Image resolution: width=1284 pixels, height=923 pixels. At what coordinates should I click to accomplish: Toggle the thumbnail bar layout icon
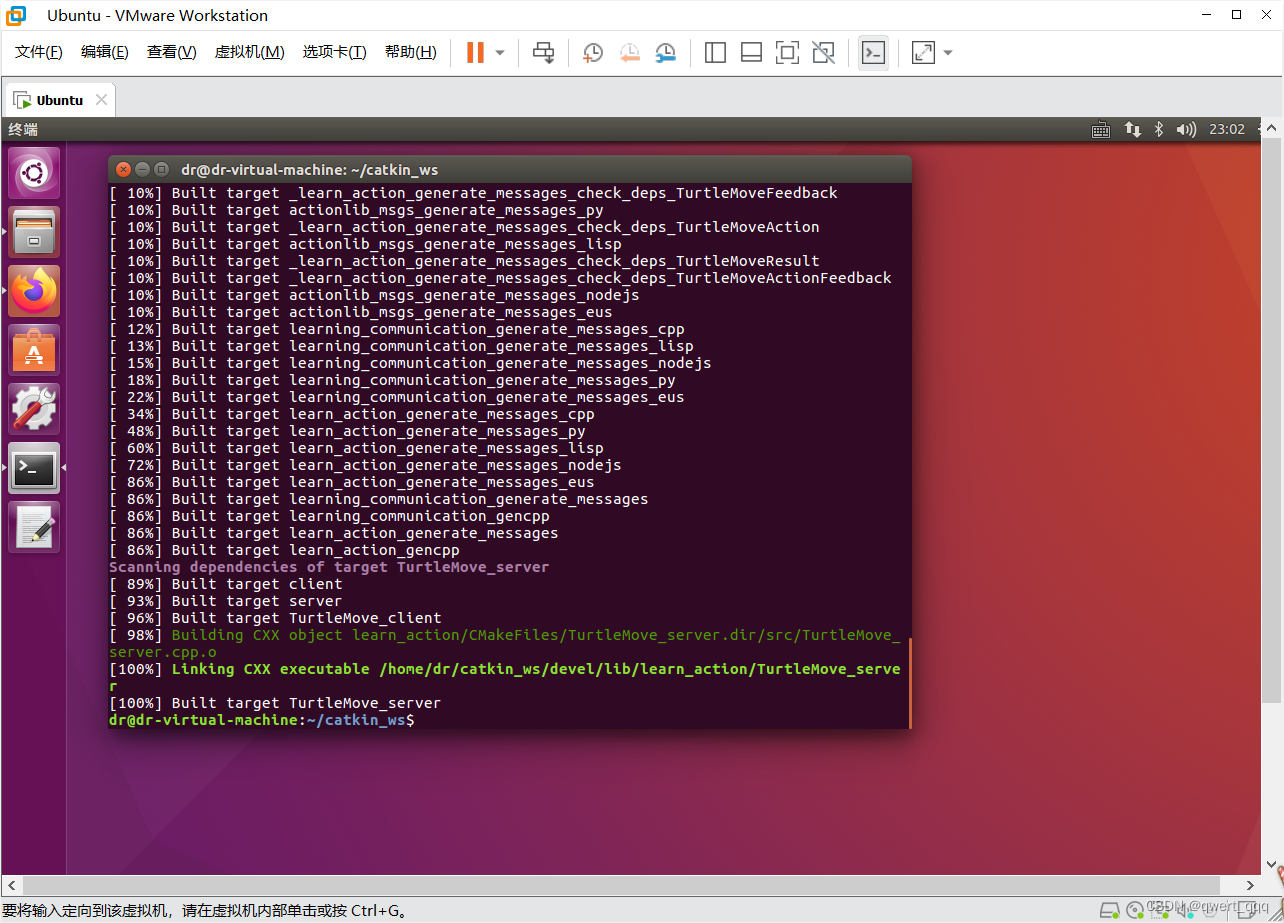click(751, 53)
